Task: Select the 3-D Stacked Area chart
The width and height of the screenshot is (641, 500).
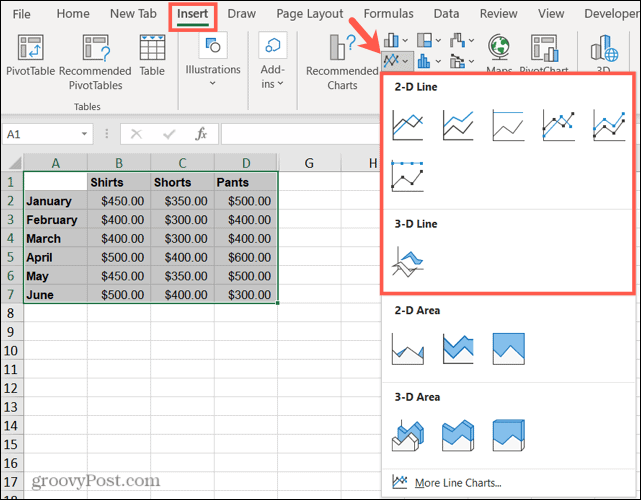Action: point(458,435)
